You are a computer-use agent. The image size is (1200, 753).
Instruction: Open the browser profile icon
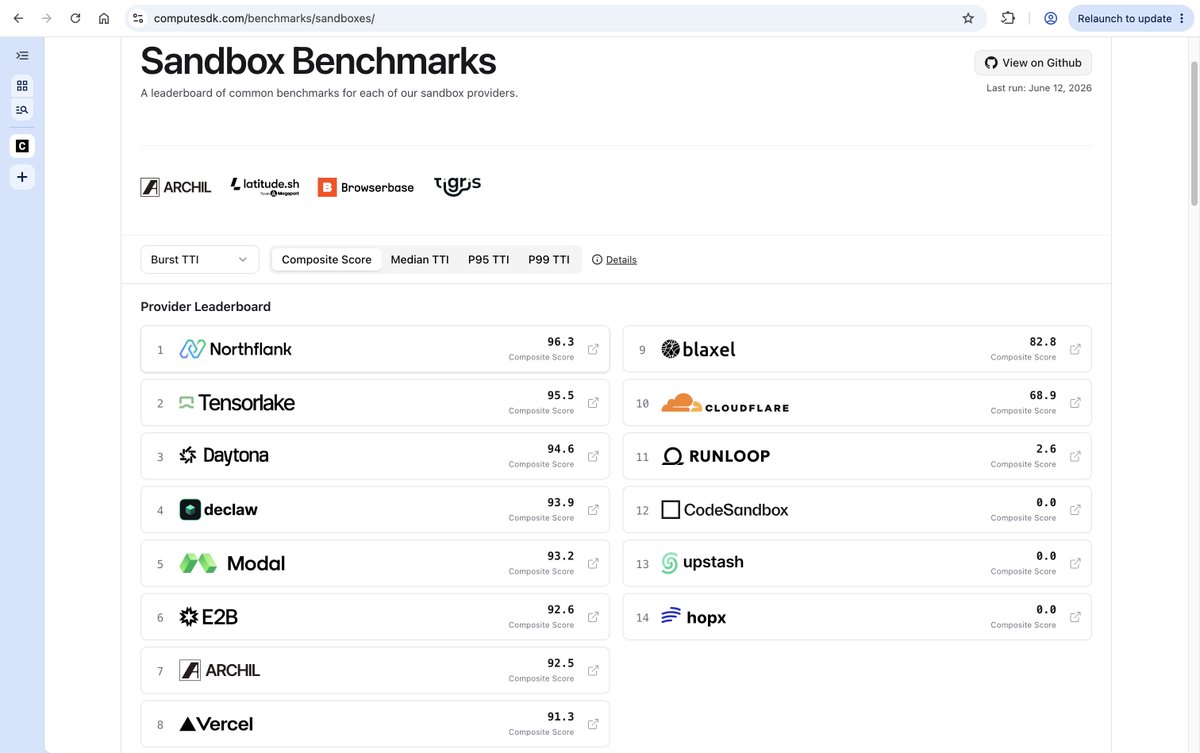click(1050, 18)
